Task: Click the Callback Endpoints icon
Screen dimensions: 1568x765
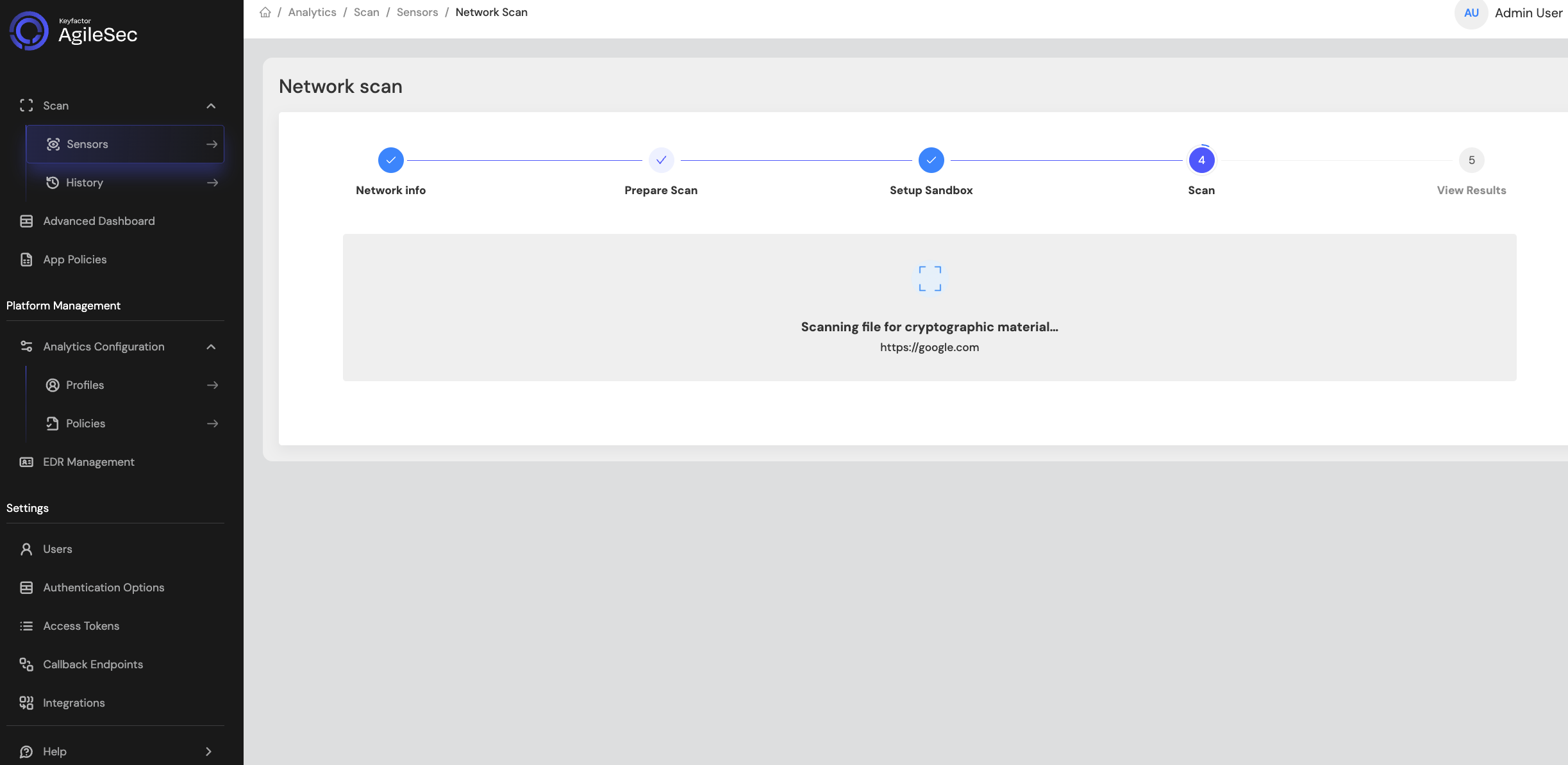Action: tap(26, 664)
